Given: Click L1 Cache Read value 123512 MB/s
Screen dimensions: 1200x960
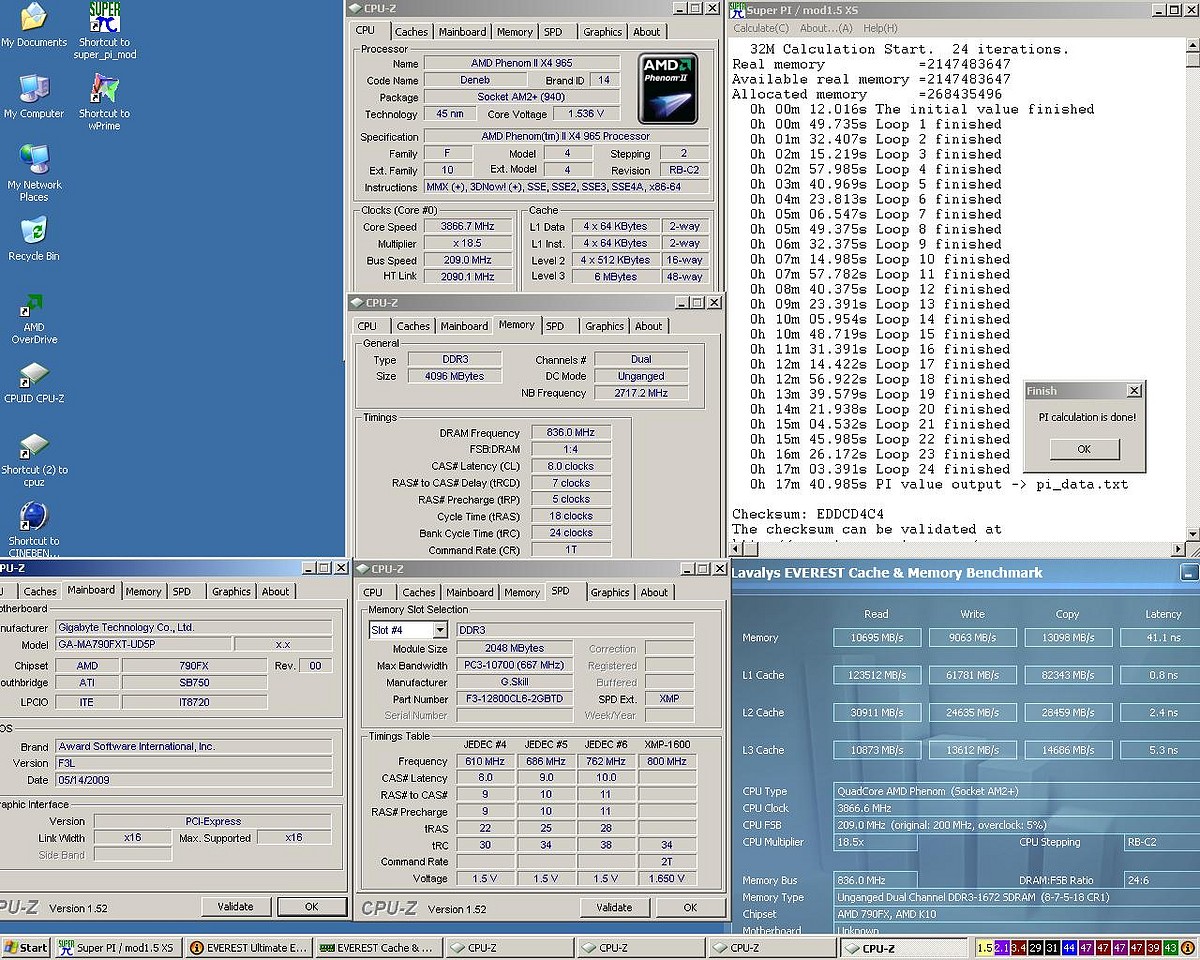Looking at the screenshot, I should pos(876,675).
